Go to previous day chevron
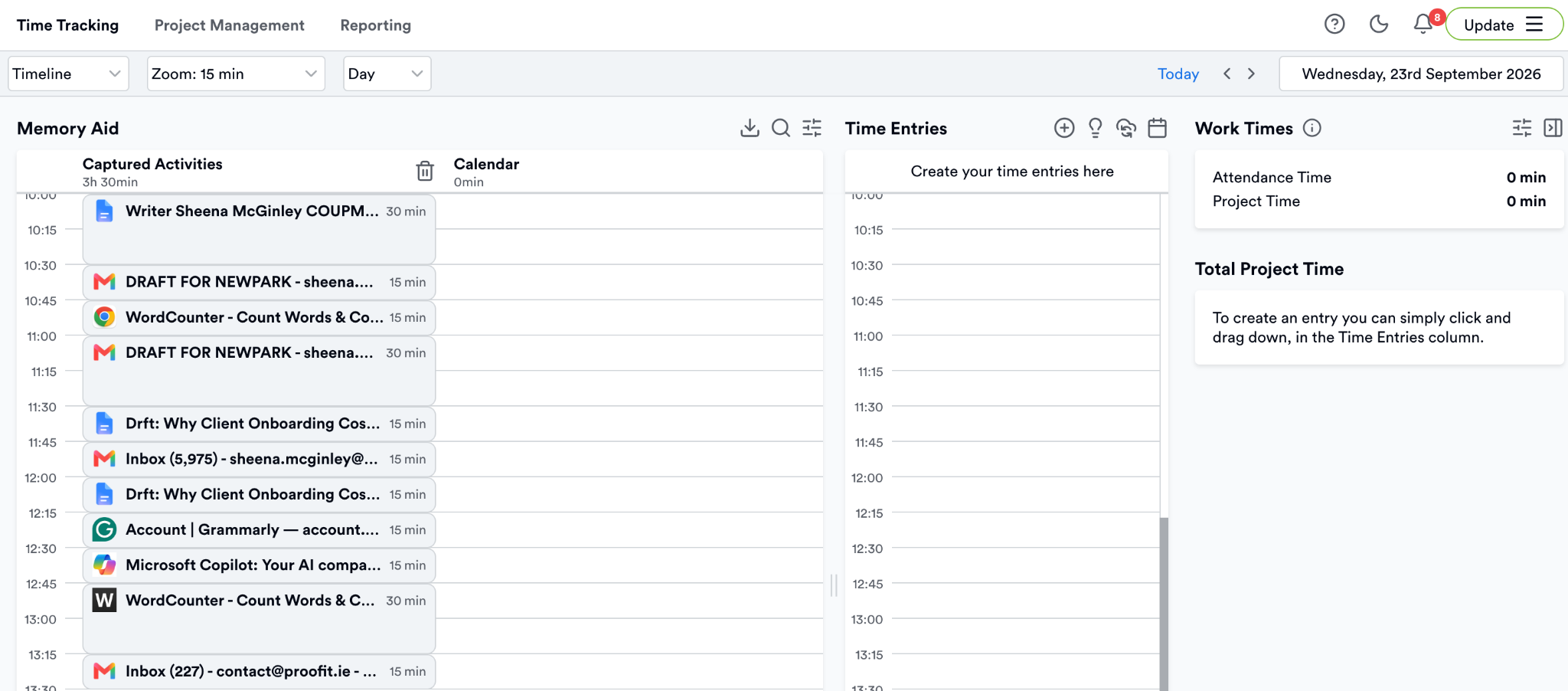This screenshot has height=691, width=1568. tap(1227, 74)
